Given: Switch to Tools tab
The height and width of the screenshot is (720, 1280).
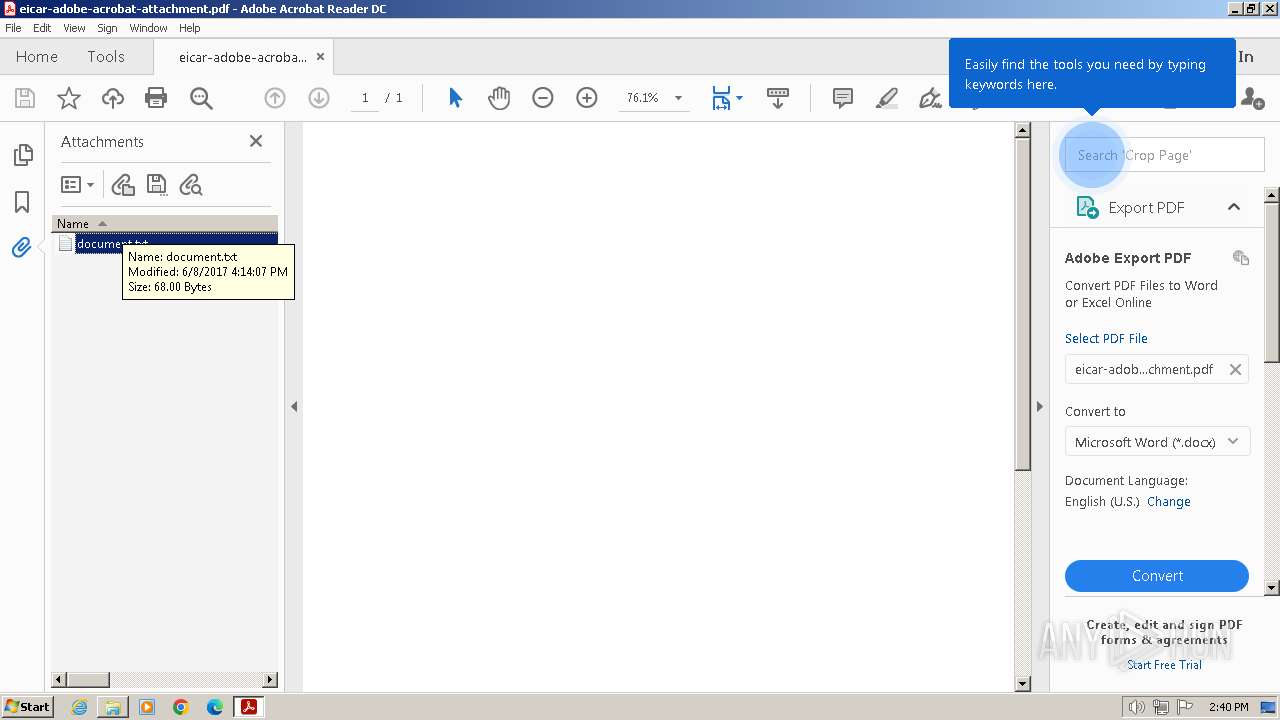Looking at the screenshot, I should [106, 57].
